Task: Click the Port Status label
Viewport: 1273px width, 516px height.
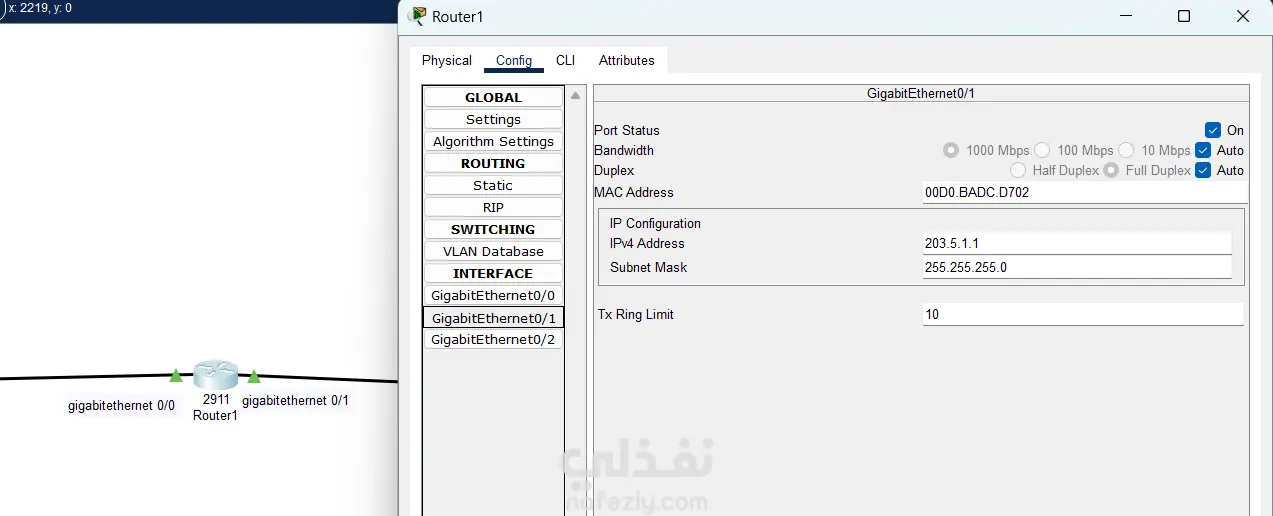Action: tap(627, 130)
